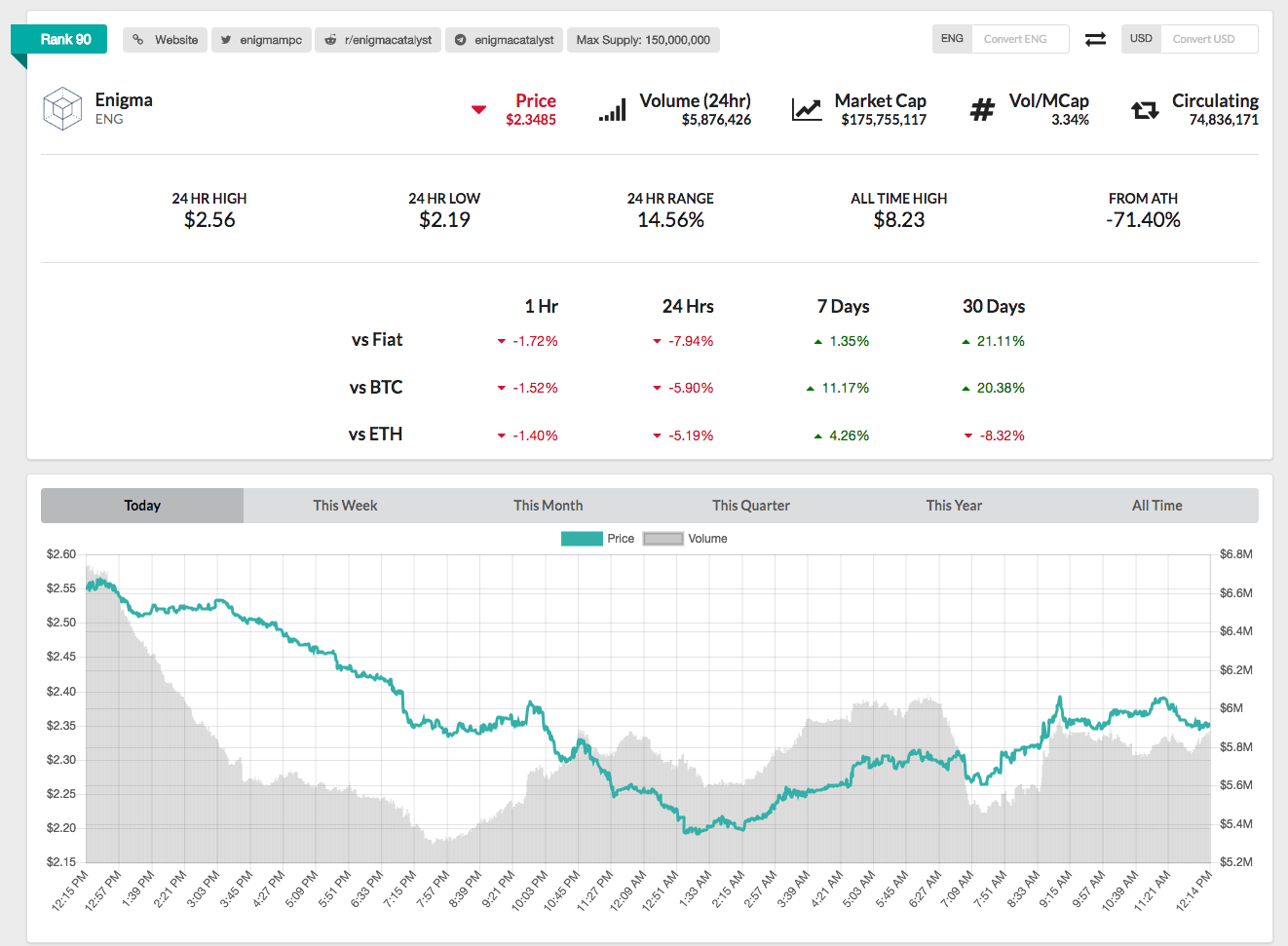1288x946 pixels.
Task: Click the vs BTC row label
Action: tap(376, 388)
